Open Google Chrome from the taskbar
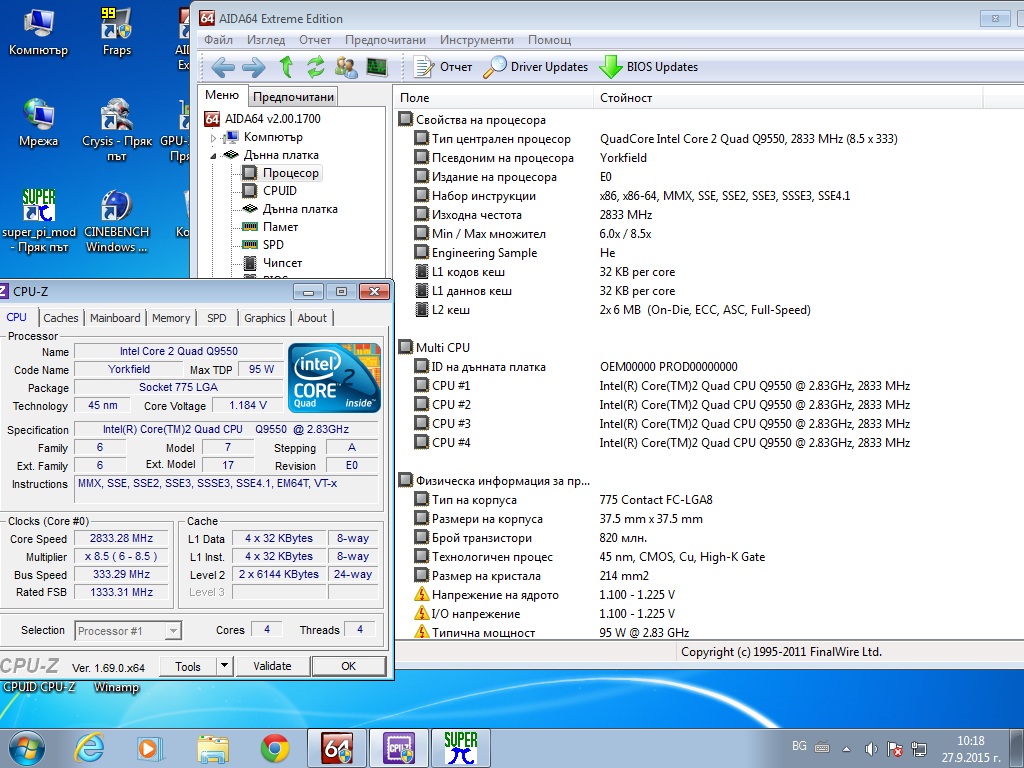The width and height of the screenshot is (1024, 768). coord(275,748)
